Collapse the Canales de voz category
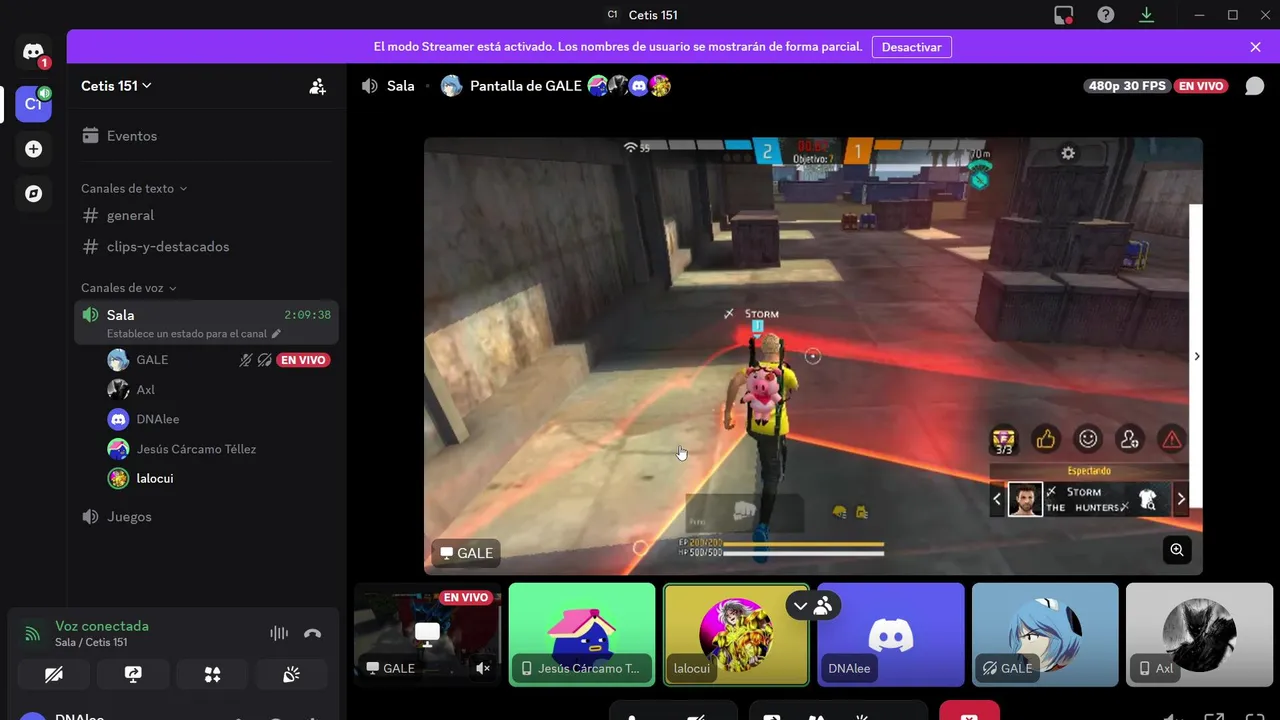Image resolution: width=1280 pixels, height=720 pixels. coord(128,288)
